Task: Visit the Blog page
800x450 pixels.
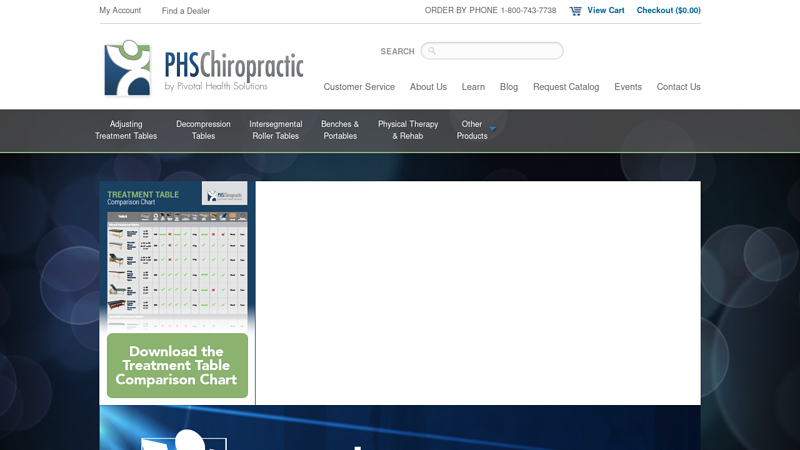Action: tap(509, 87)
